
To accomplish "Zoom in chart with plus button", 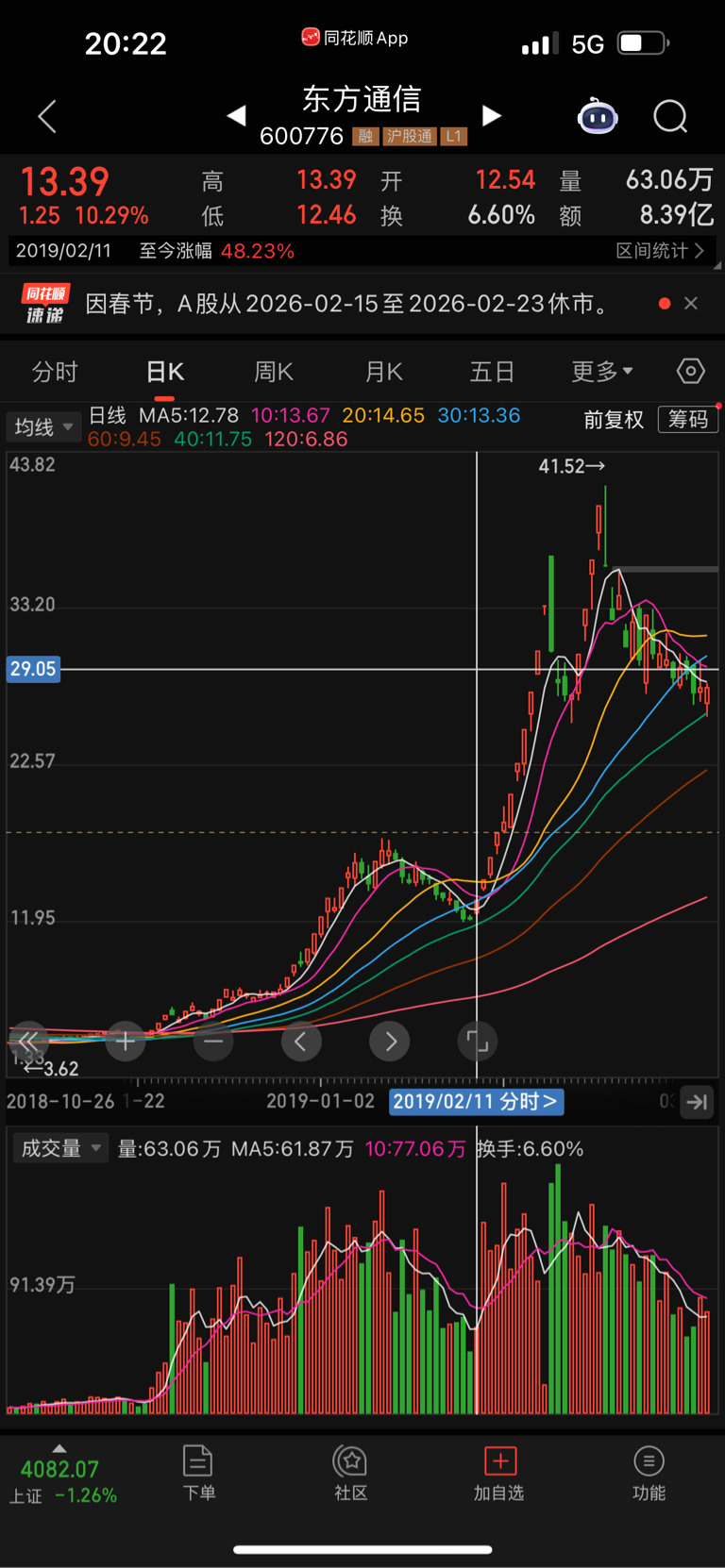I will tap(125, 1042).
